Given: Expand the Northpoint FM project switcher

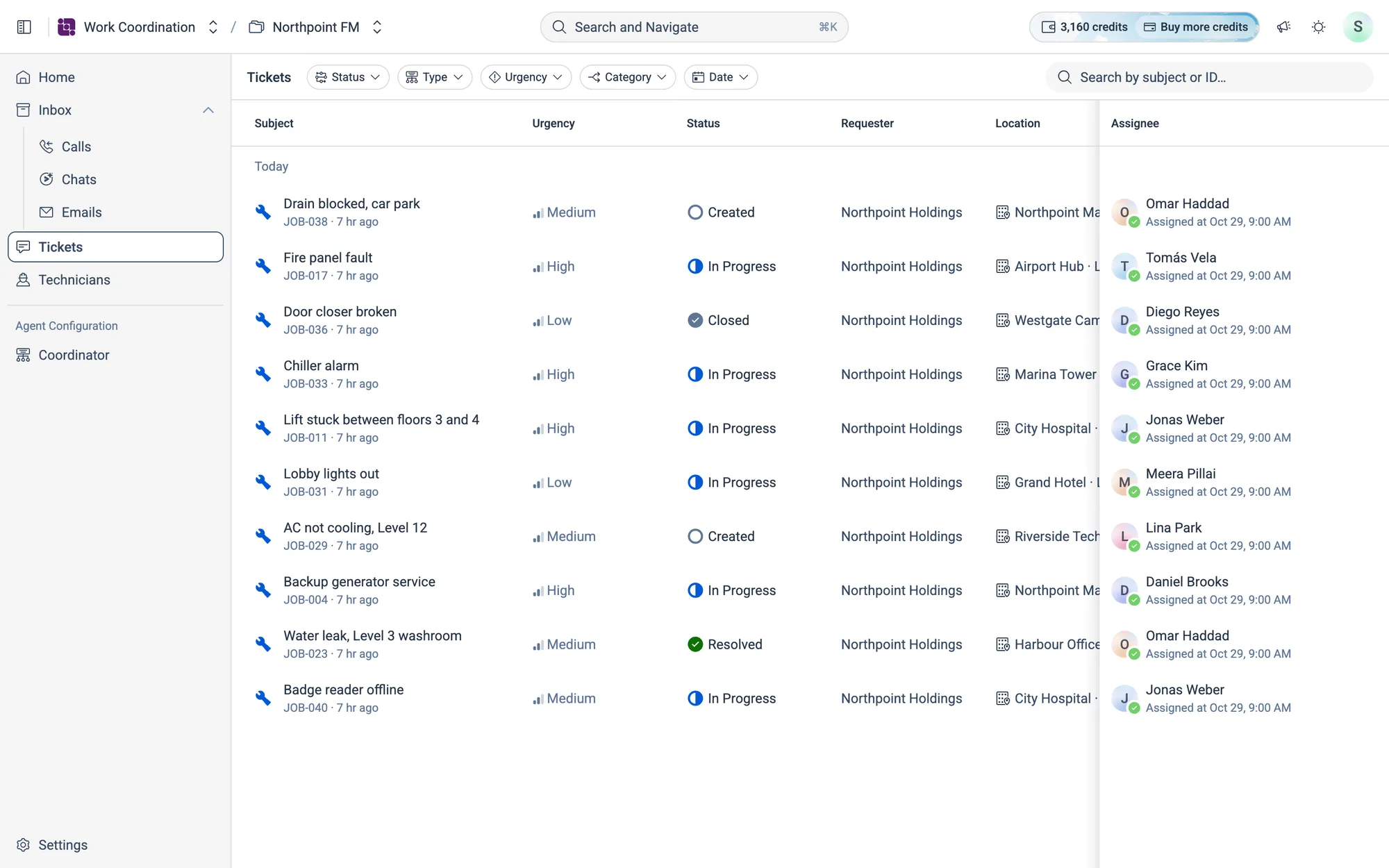Looking at the screenshot, I should tap(377, 27).
